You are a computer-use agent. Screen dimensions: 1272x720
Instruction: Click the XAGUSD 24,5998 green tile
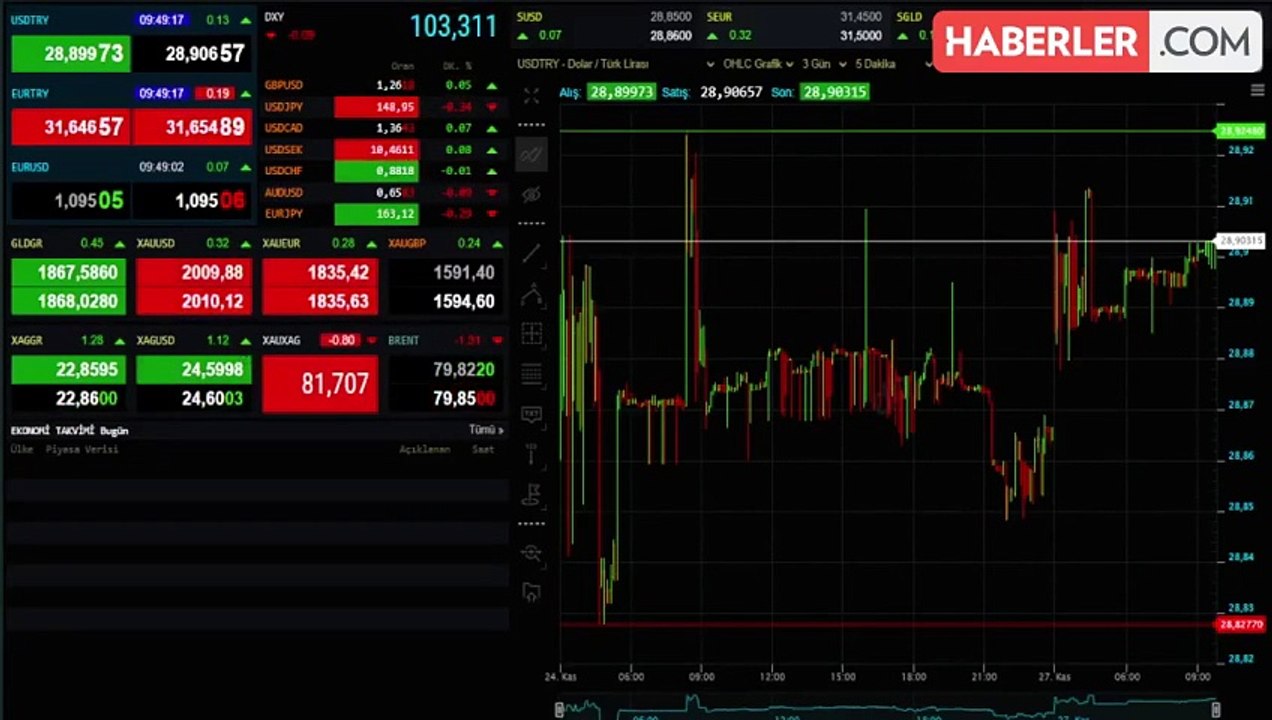click(194, 369)
